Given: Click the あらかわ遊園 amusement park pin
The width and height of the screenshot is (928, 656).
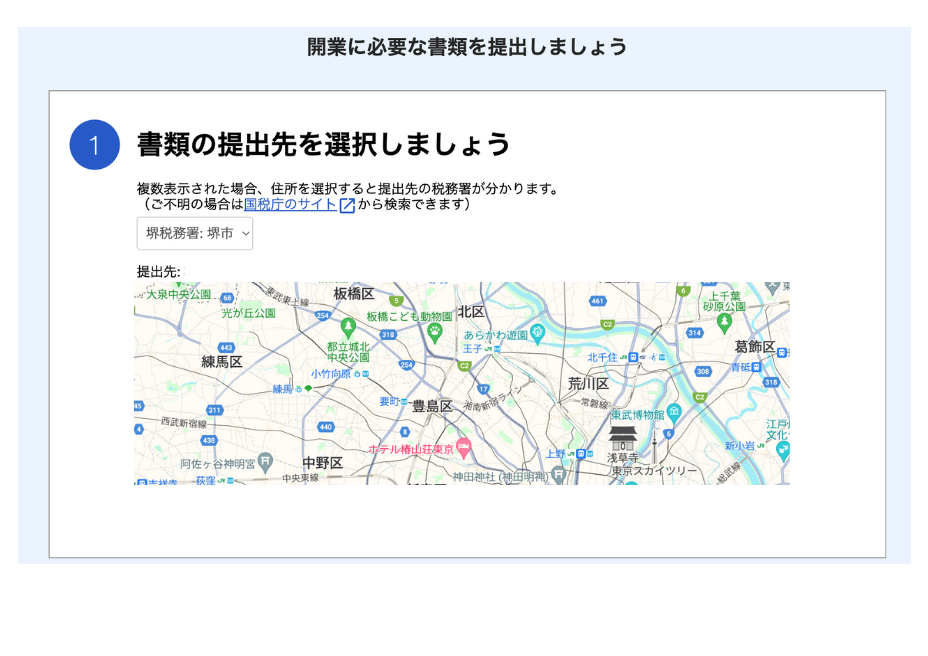Looking at the screenshot, I should [x=538, y=333].
